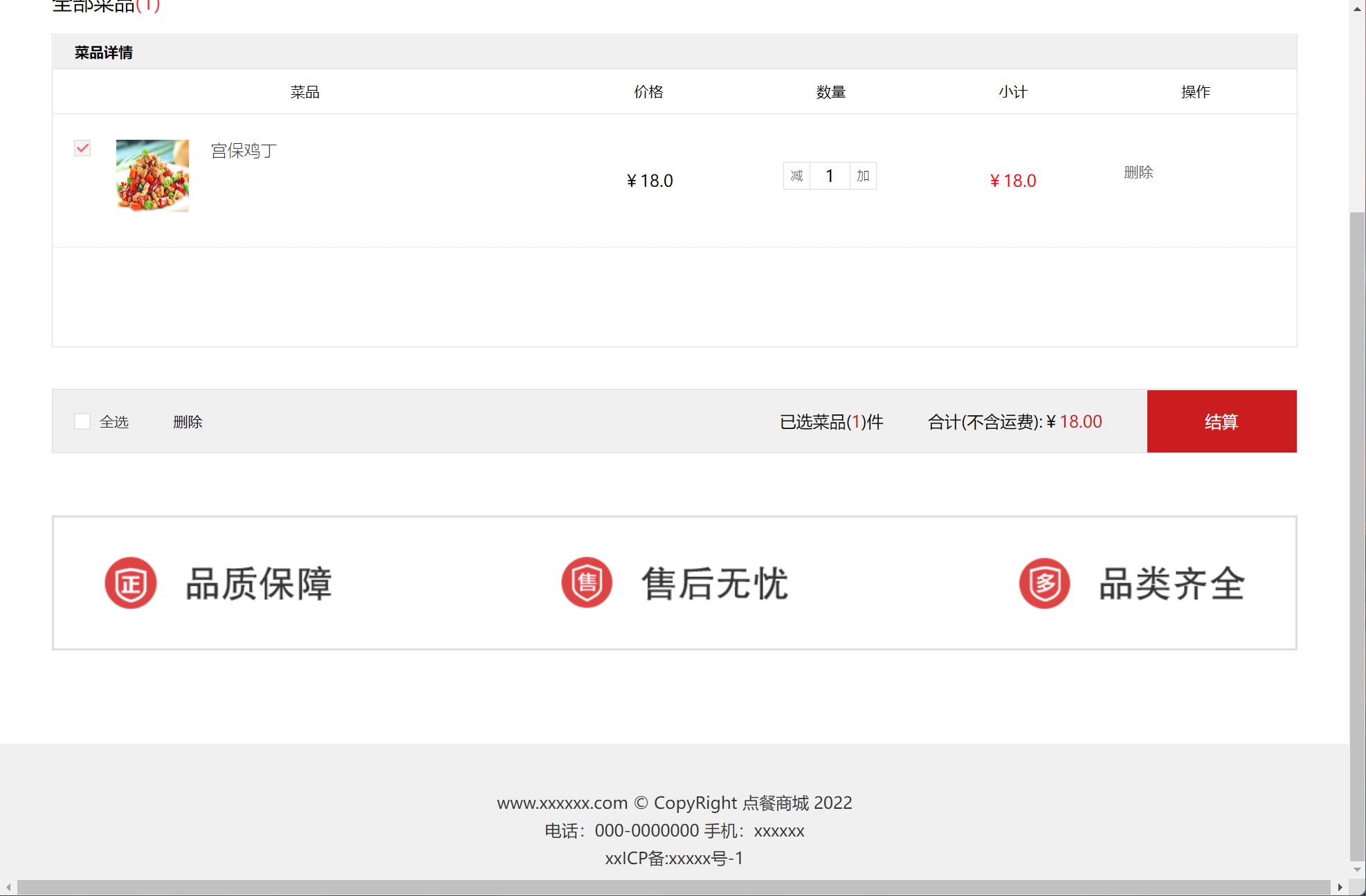Decrease quantity with the 减 button
The image size is (1366, 896).
click(796, 176)
